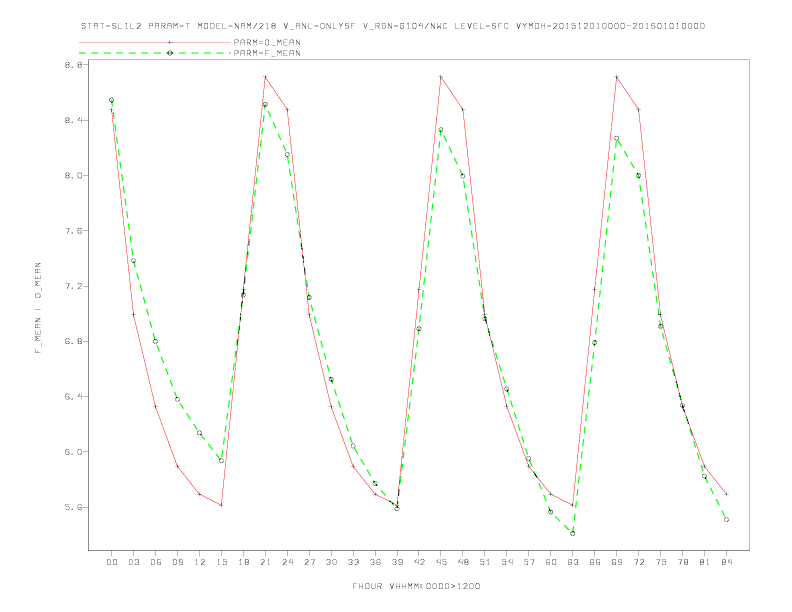The width and height of the screenshot is (792, 612).
Task: Click the 57 x-axis tick label
Action: (x=529, y=562)
